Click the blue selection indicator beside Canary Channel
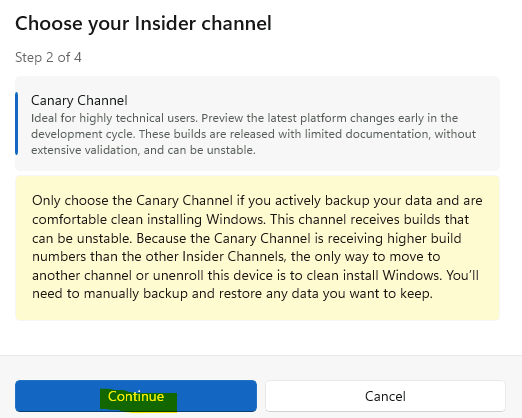This screenshot has width=522, height=418. coord(16,124)
